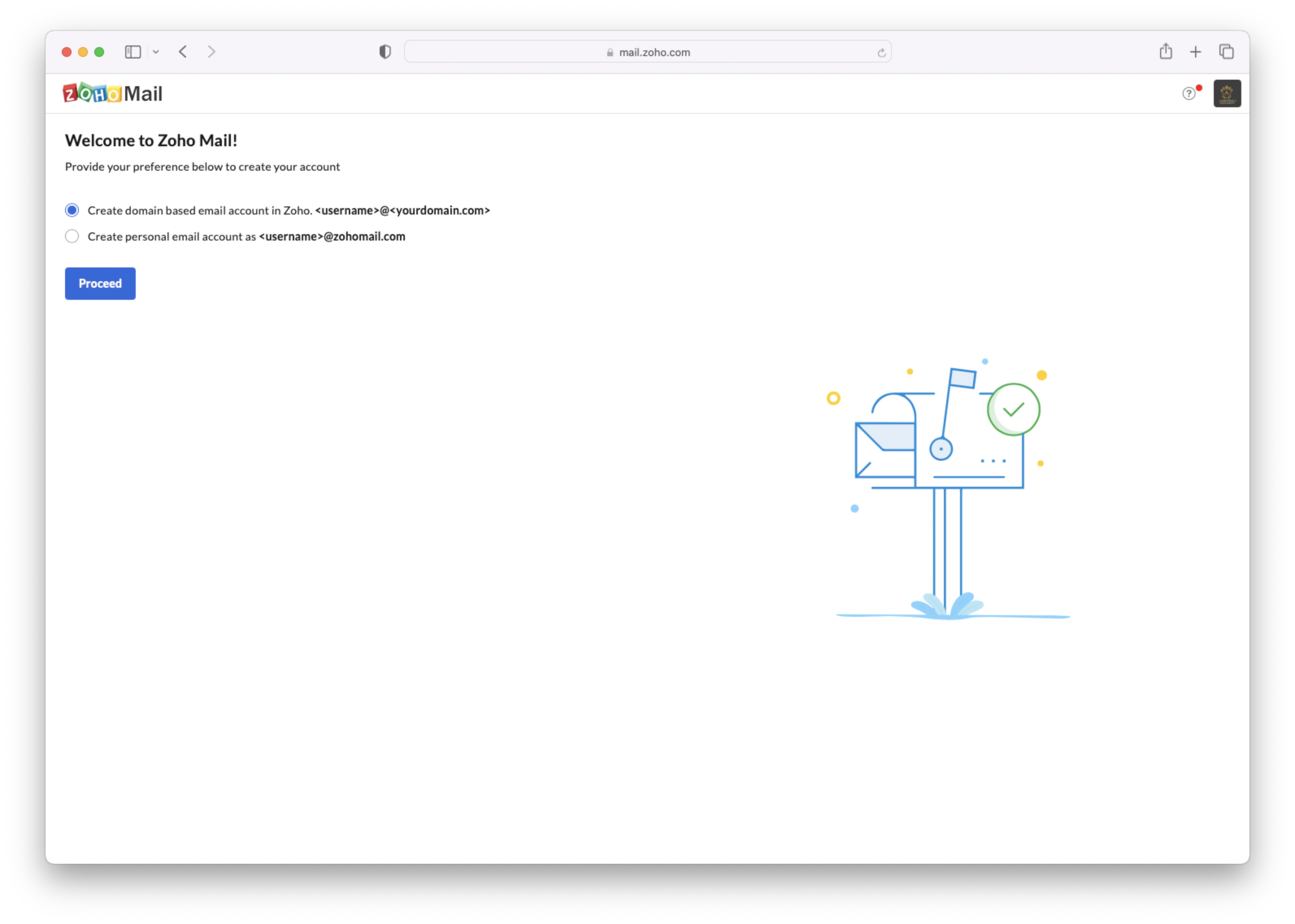Screen dimensions: 1295x924
Task: Expand the sidebar tab group dropdown
Action: [x=156, y=52]
